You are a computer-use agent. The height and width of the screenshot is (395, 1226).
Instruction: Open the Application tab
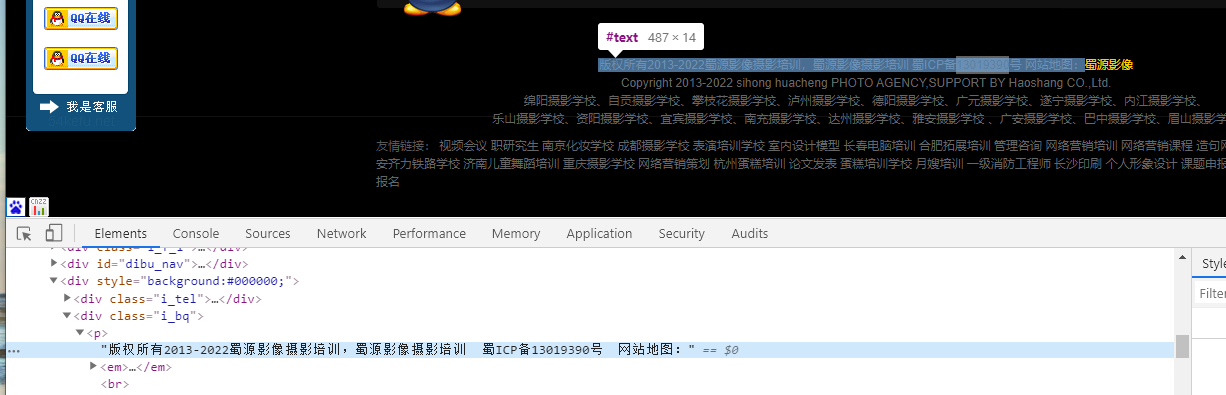599,233
